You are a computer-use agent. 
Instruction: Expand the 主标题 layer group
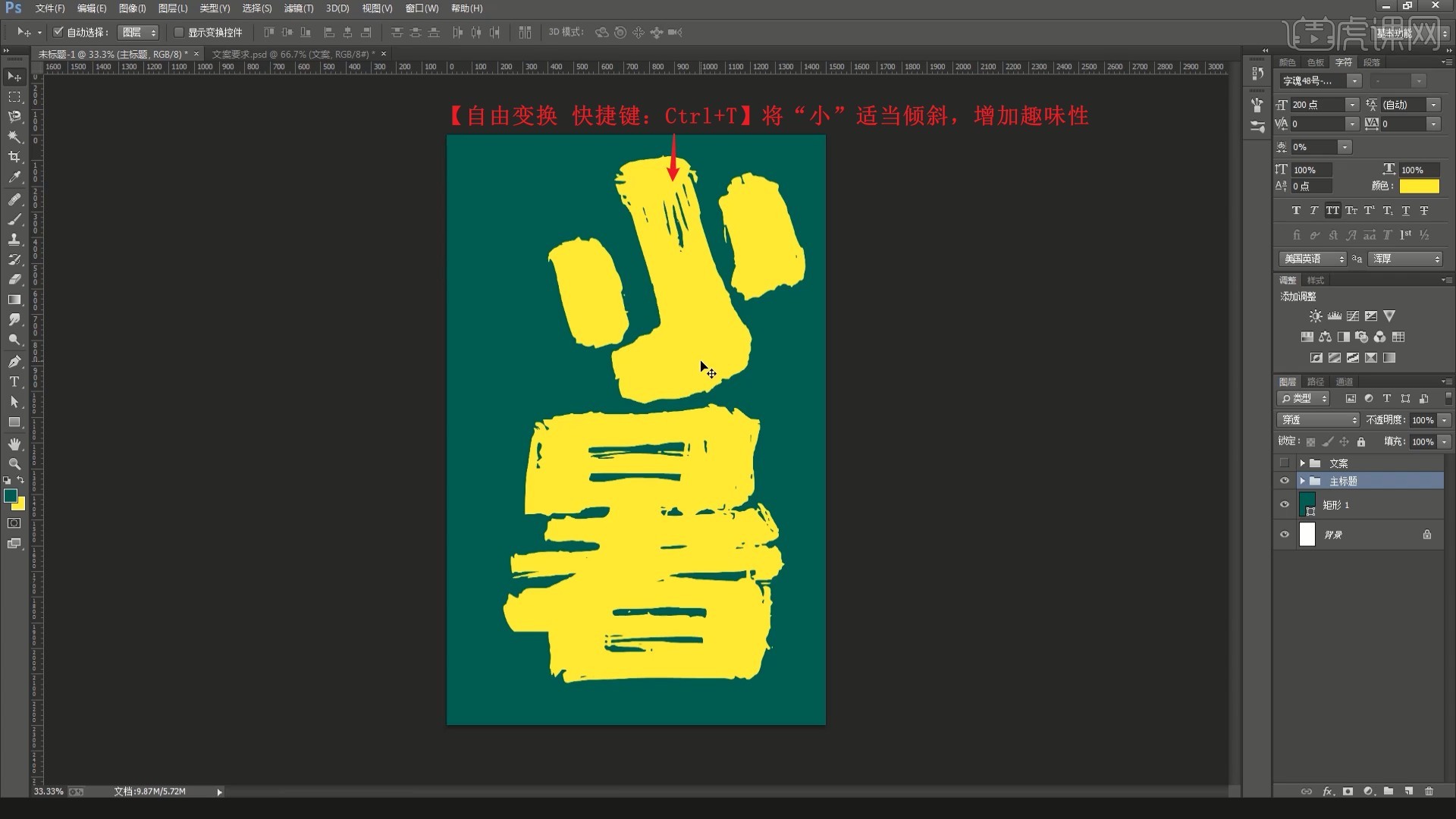tap(1302, 481)
